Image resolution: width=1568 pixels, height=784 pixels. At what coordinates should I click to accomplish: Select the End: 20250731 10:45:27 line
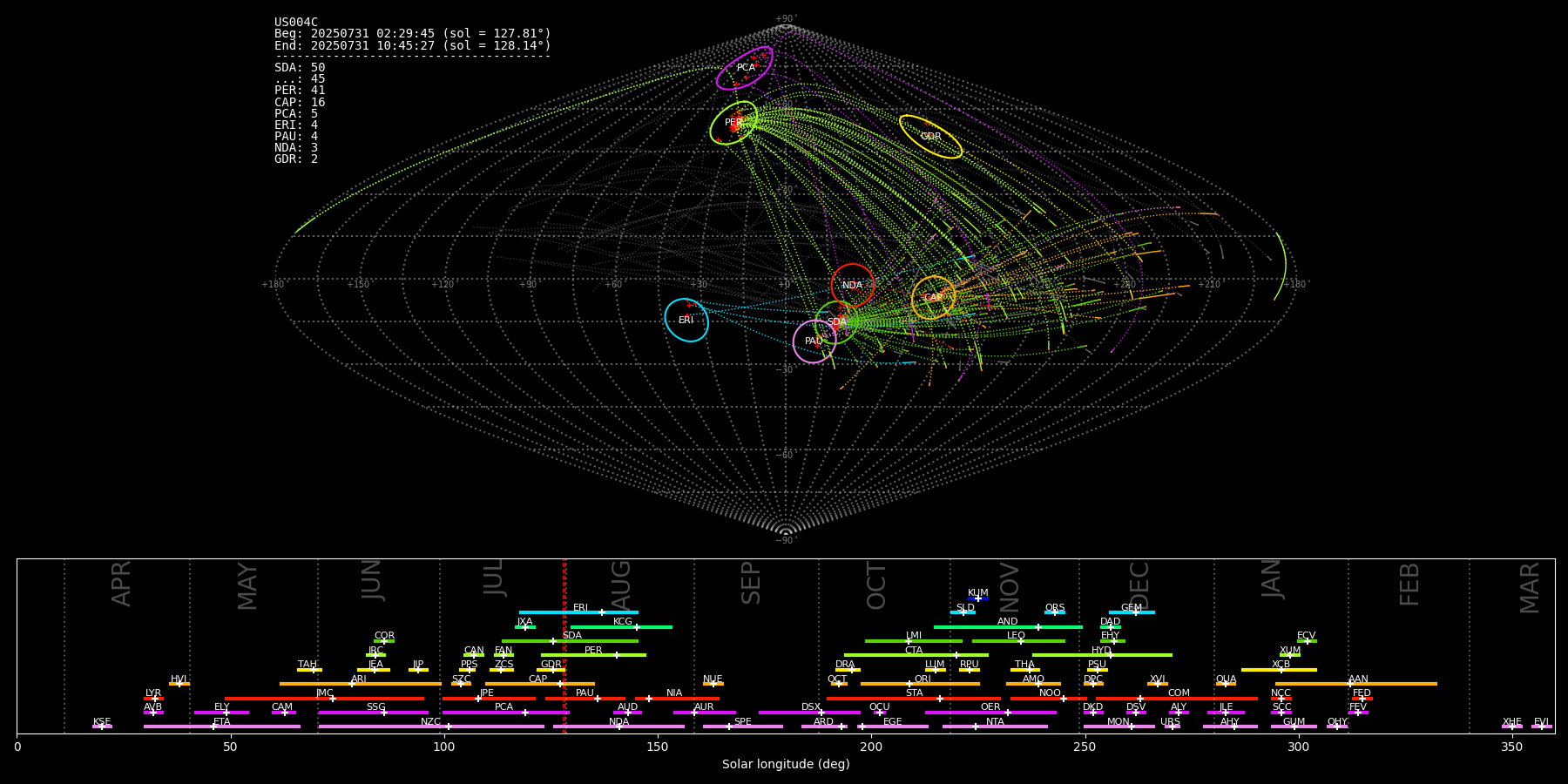tap(413, 45)
